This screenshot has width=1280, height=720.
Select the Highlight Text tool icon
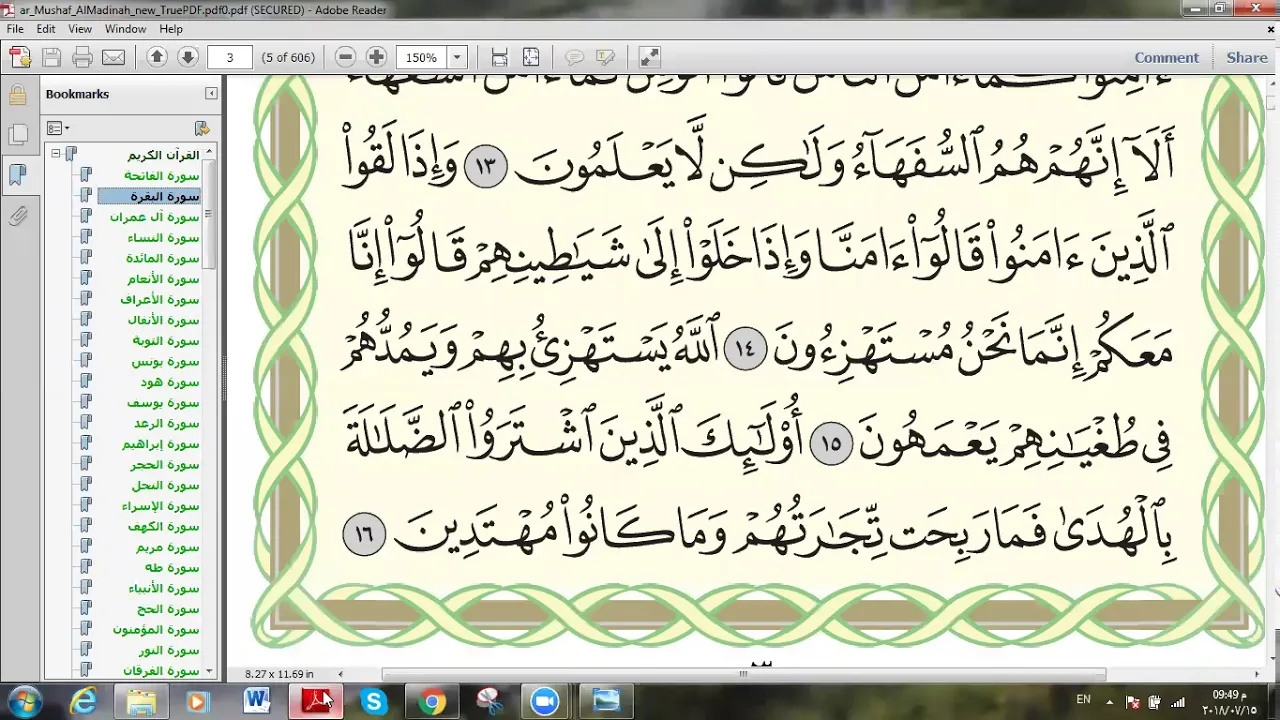(x=605, y=57)
